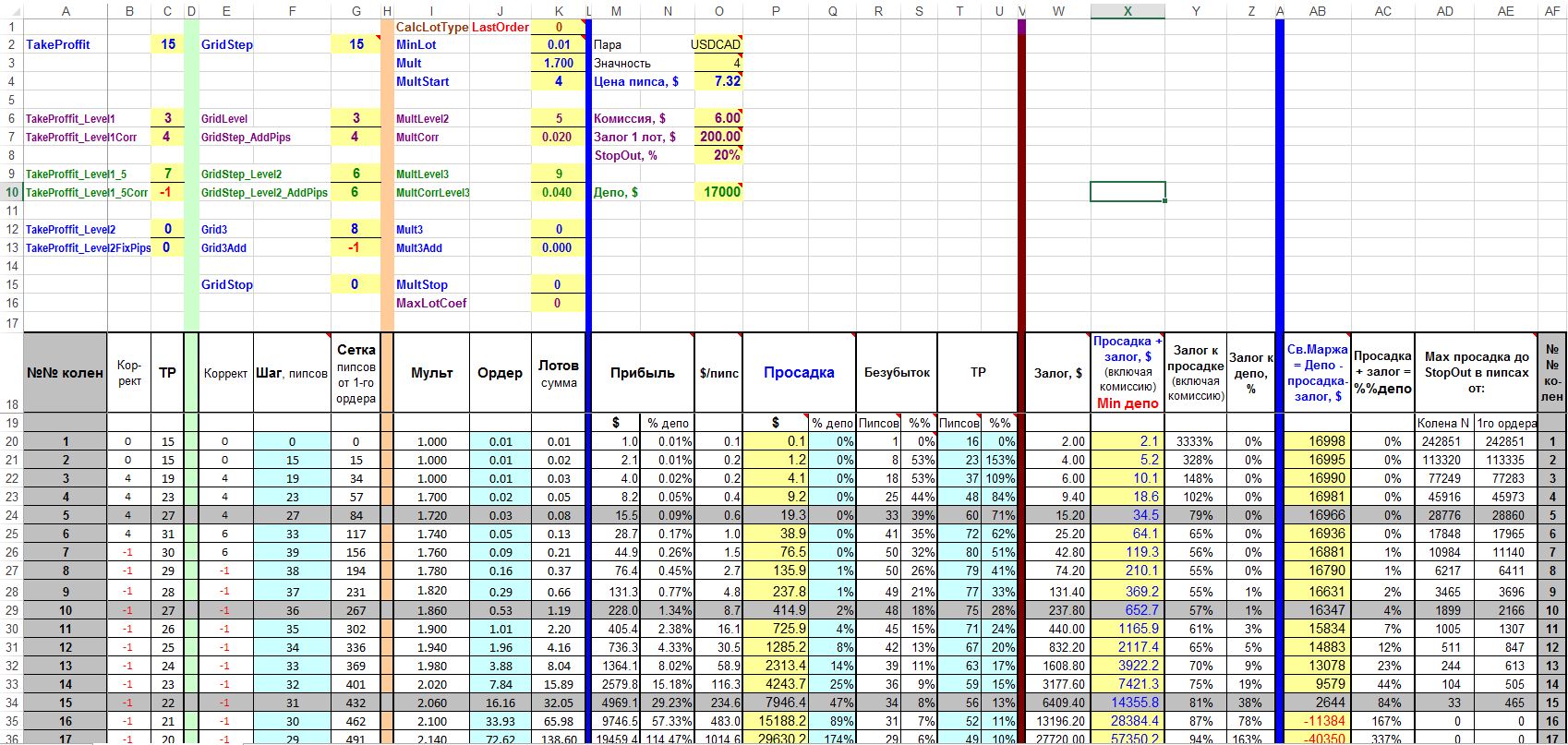Click the Св.Маржа header cell
Image resolution: width=1568 pixels, height=745 pixels.
(x=1318, y=373)
